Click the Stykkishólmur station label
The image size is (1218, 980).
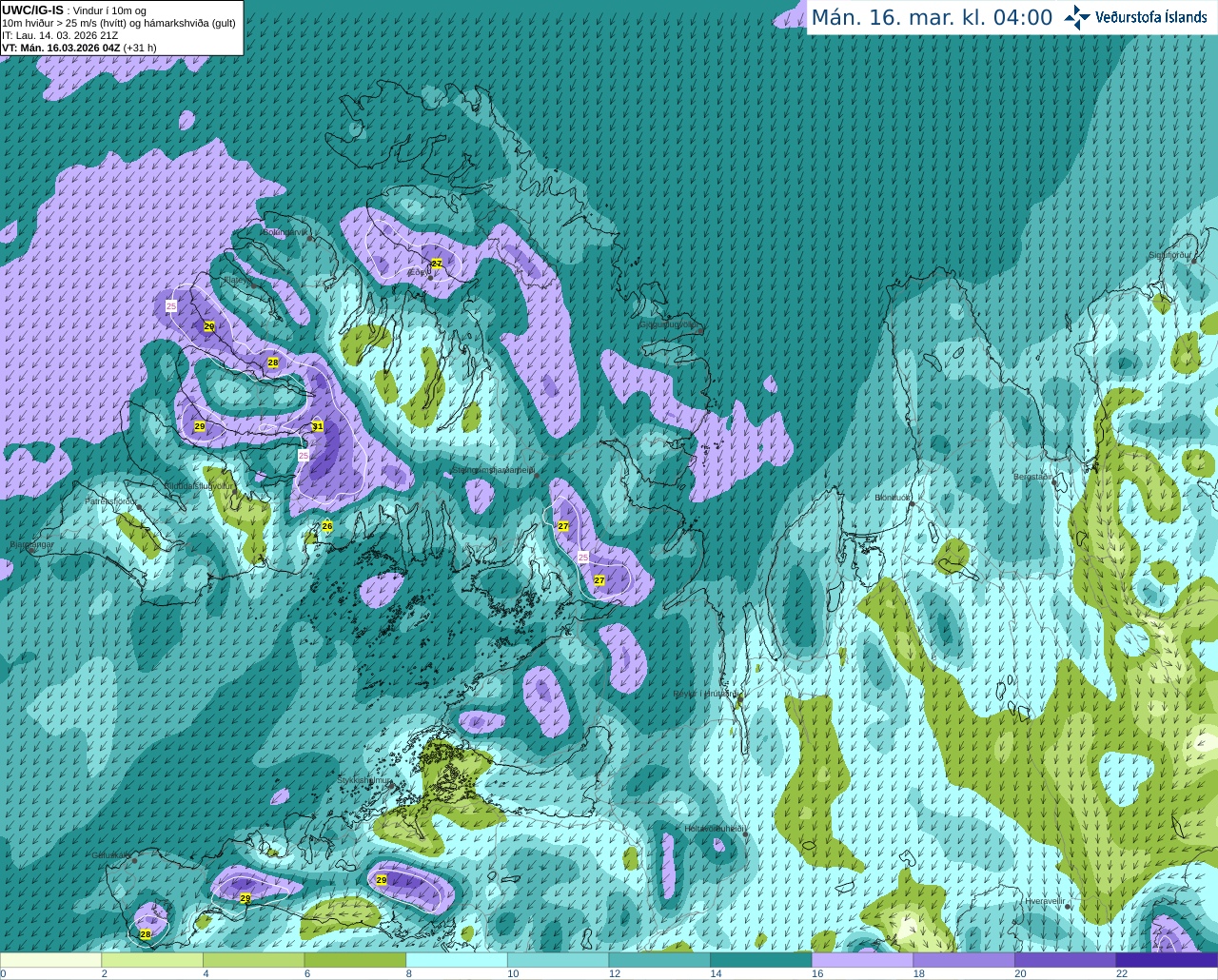tap(364, 780)
